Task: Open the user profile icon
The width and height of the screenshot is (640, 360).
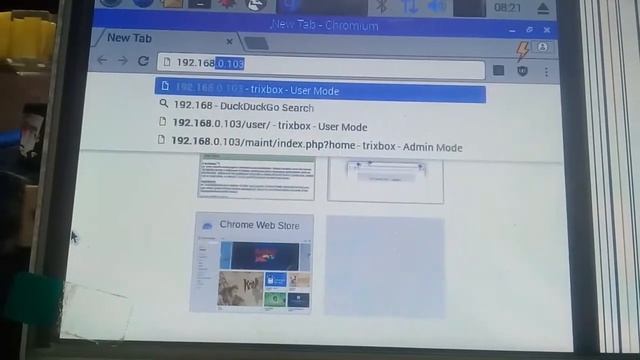Action: pyautogui.click(x=542, y=47)
